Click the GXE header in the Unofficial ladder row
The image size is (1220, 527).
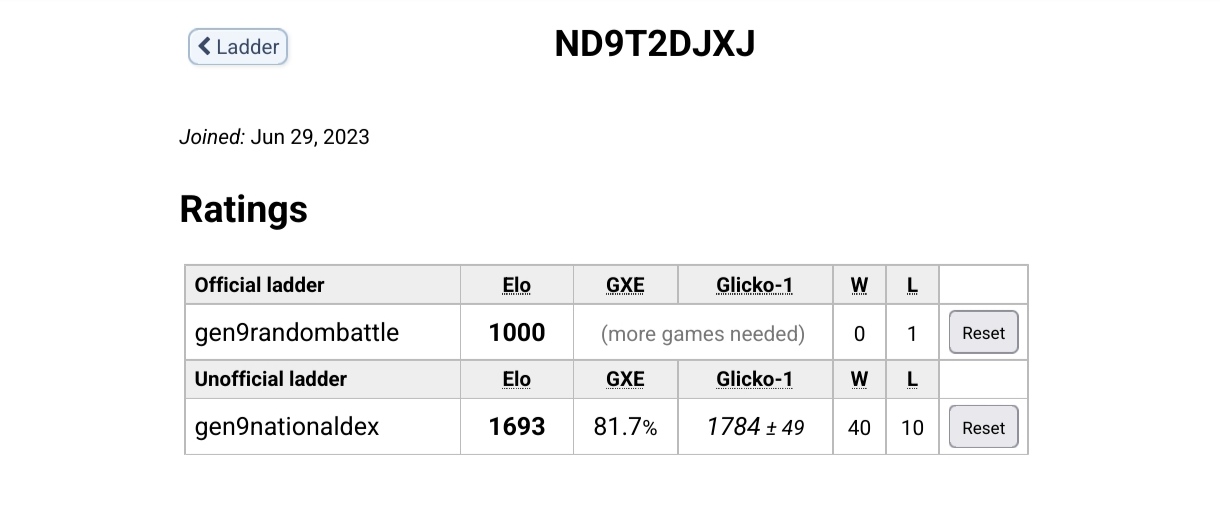tap(625, 380)
